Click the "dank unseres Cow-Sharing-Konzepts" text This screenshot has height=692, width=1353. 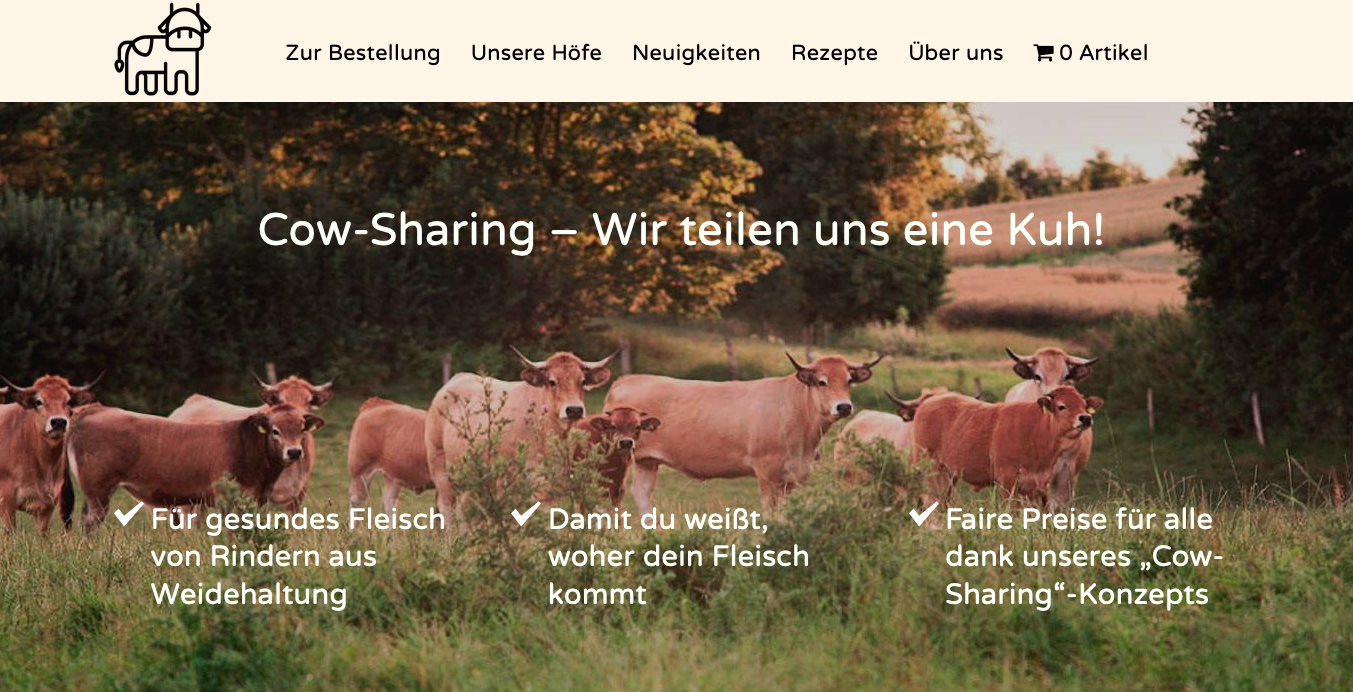pyautogui.click(x=1084, y=575)
